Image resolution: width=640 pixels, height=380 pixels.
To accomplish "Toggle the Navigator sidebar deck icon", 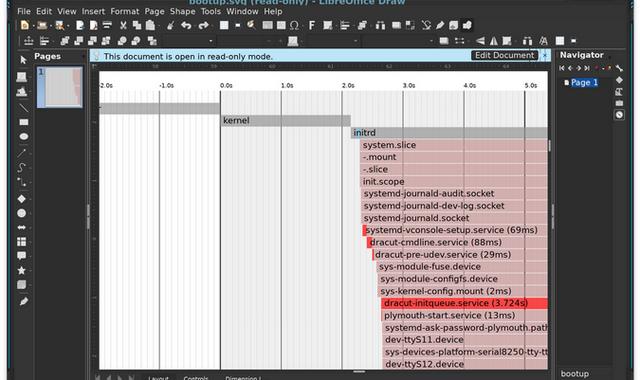I will (619, 115).
